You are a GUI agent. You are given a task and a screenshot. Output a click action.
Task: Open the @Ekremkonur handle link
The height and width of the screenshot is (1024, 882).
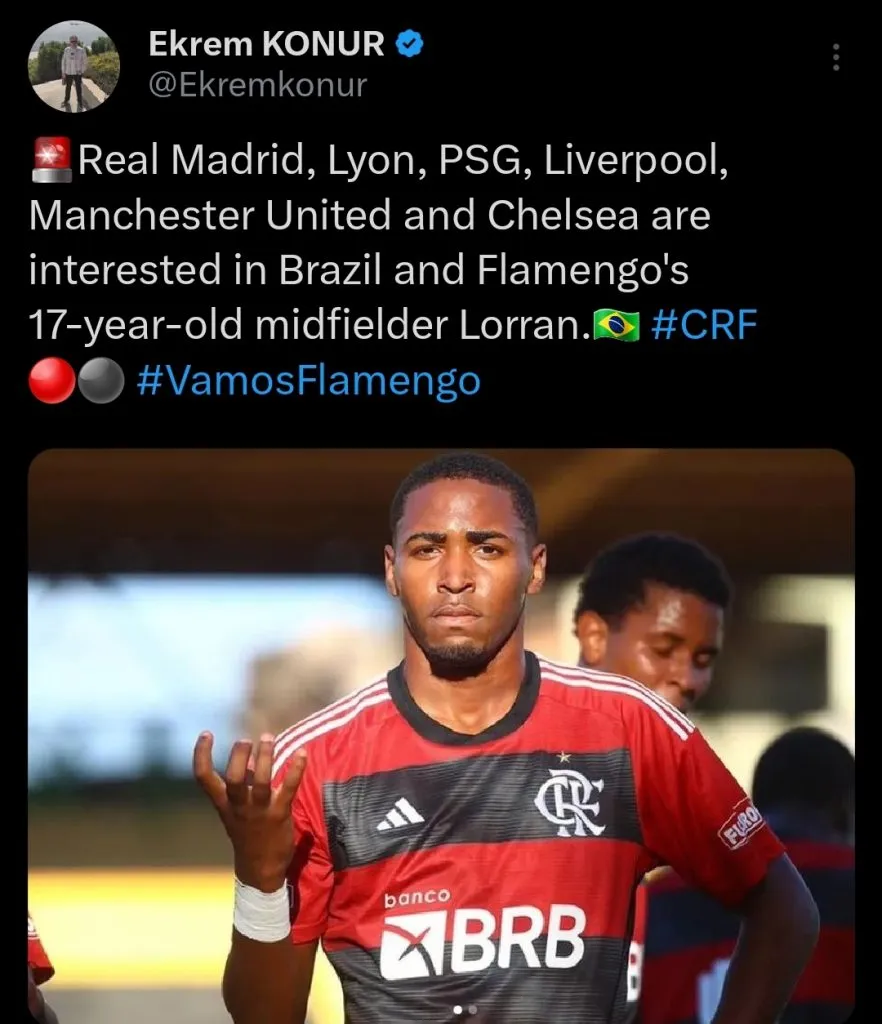(258, 85)
